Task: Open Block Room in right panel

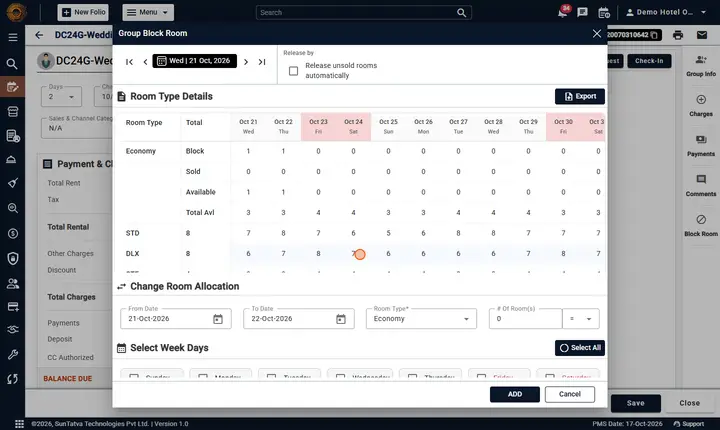Action: pos(701,226)
